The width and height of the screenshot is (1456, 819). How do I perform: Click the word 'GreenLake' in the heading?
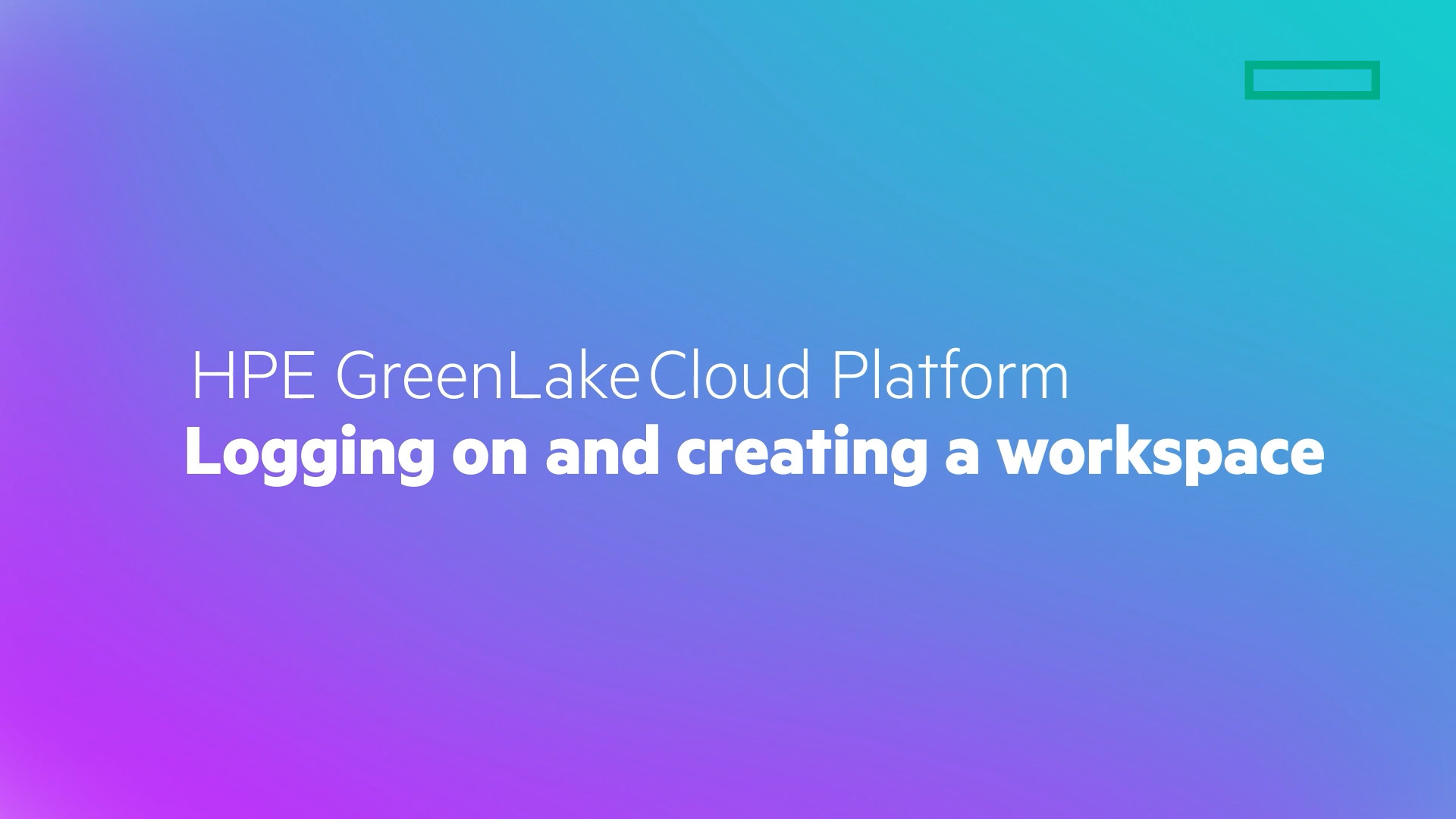[x=488, y=375]
